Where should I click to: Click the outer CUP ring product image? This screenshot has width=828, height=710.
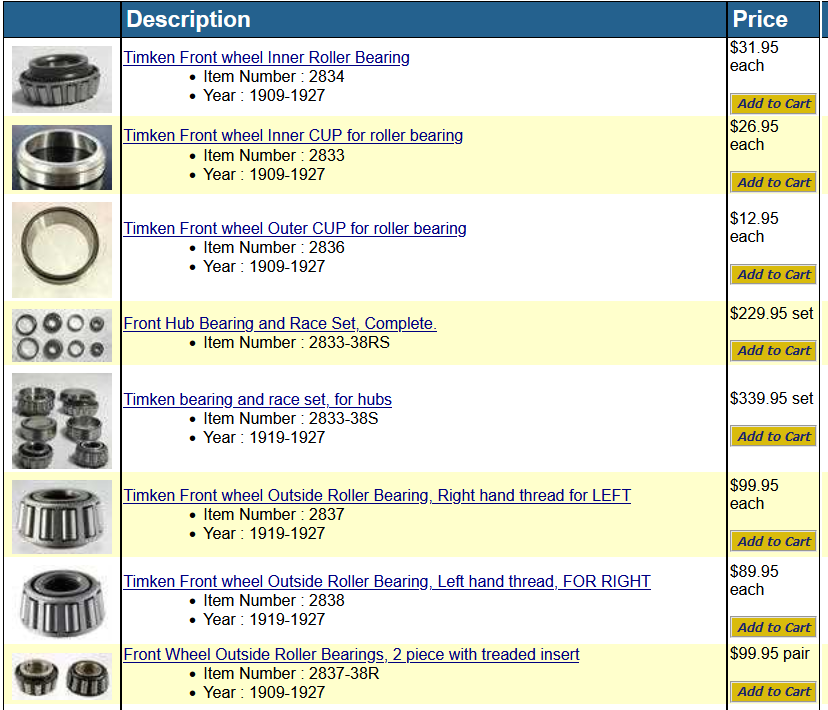point(62,249)
